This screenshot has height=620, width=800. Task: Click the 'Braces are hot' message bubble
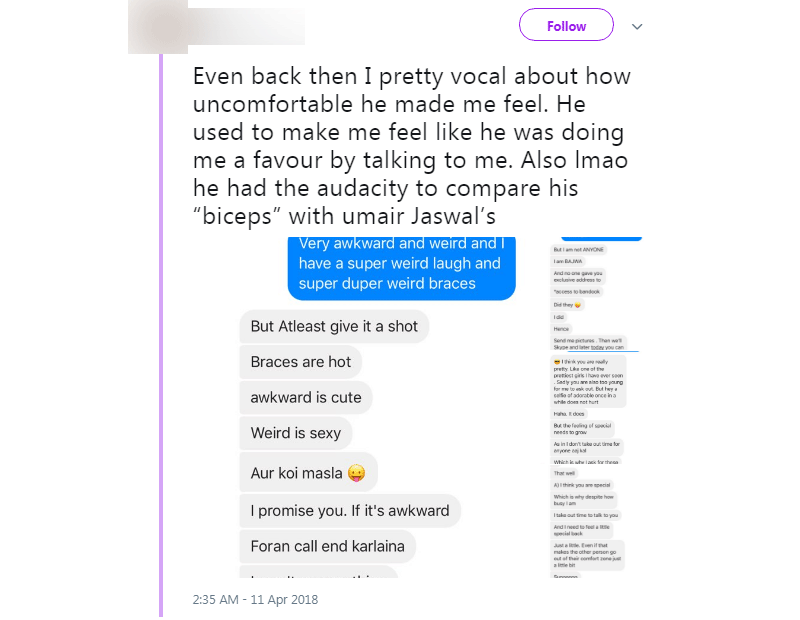(x=301, y=362)
